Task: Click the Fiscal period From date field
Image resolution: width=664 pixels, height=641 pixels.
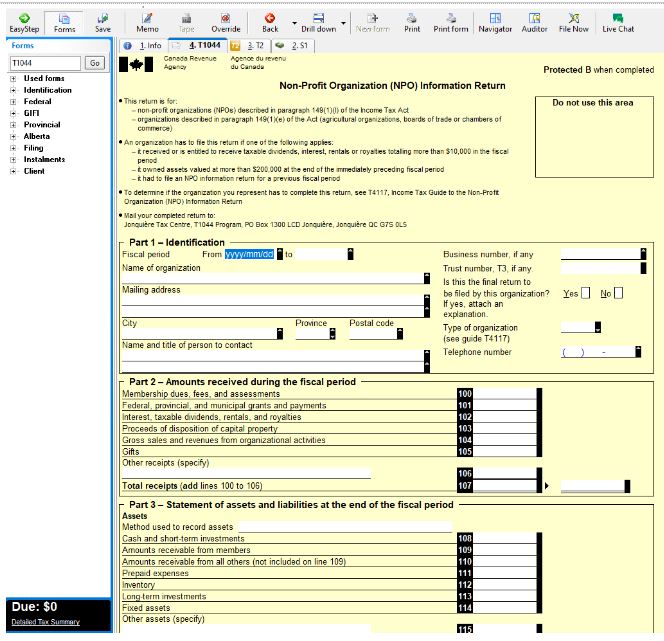Action: (x=249, y=254)
